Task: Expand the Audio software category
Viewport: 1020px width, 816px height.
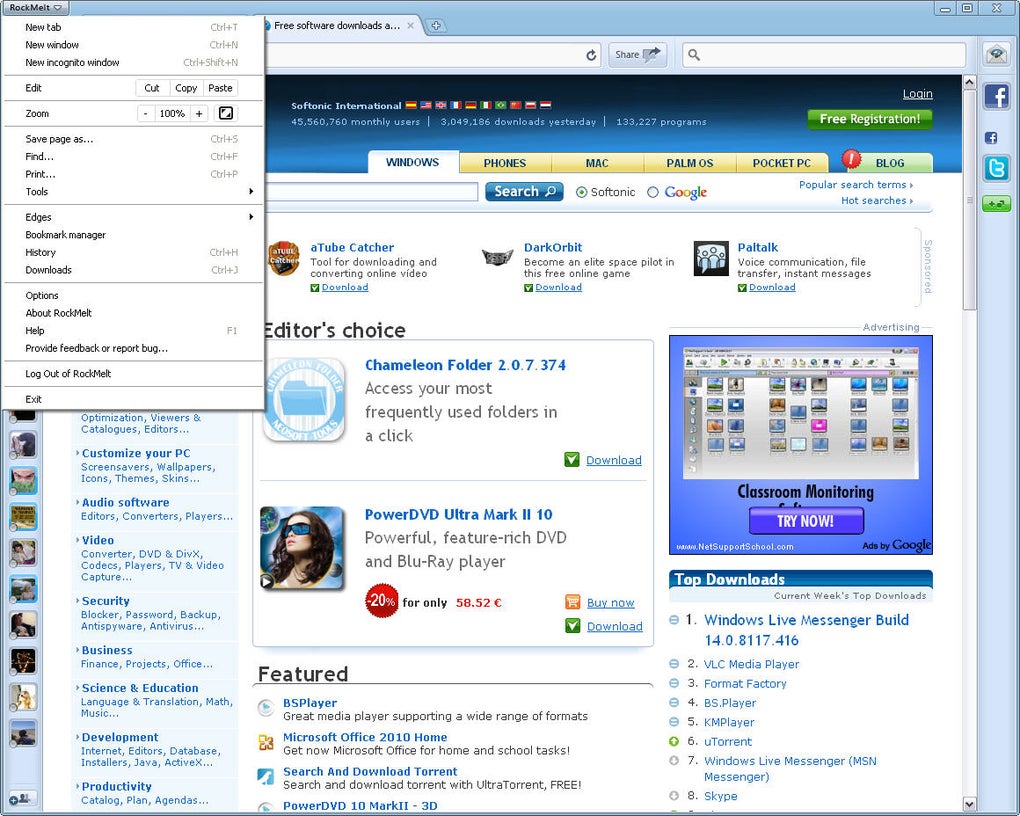Action: (126, 502)
